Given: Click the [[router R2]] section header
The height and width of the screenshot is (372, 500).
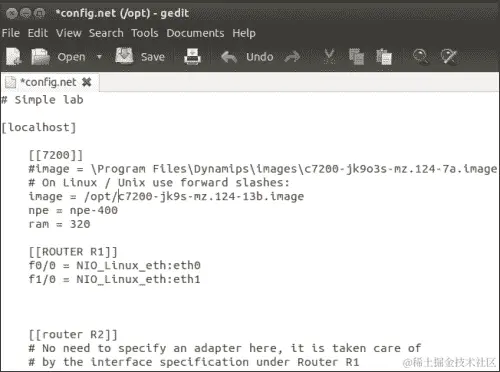Looking at the screenshot, I should click(x=73, y=334).
